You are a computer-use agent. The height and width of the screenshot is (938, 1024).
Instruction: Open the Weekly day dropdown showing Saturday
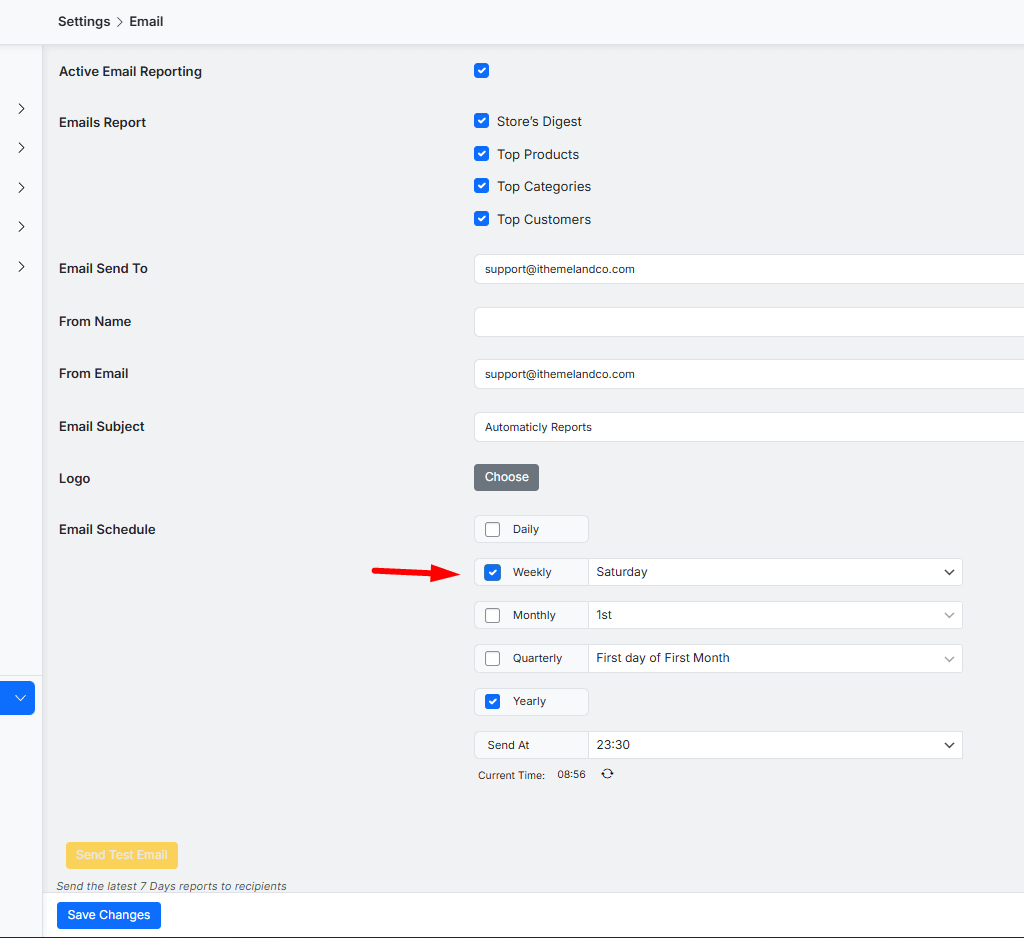tap(775, 572)
